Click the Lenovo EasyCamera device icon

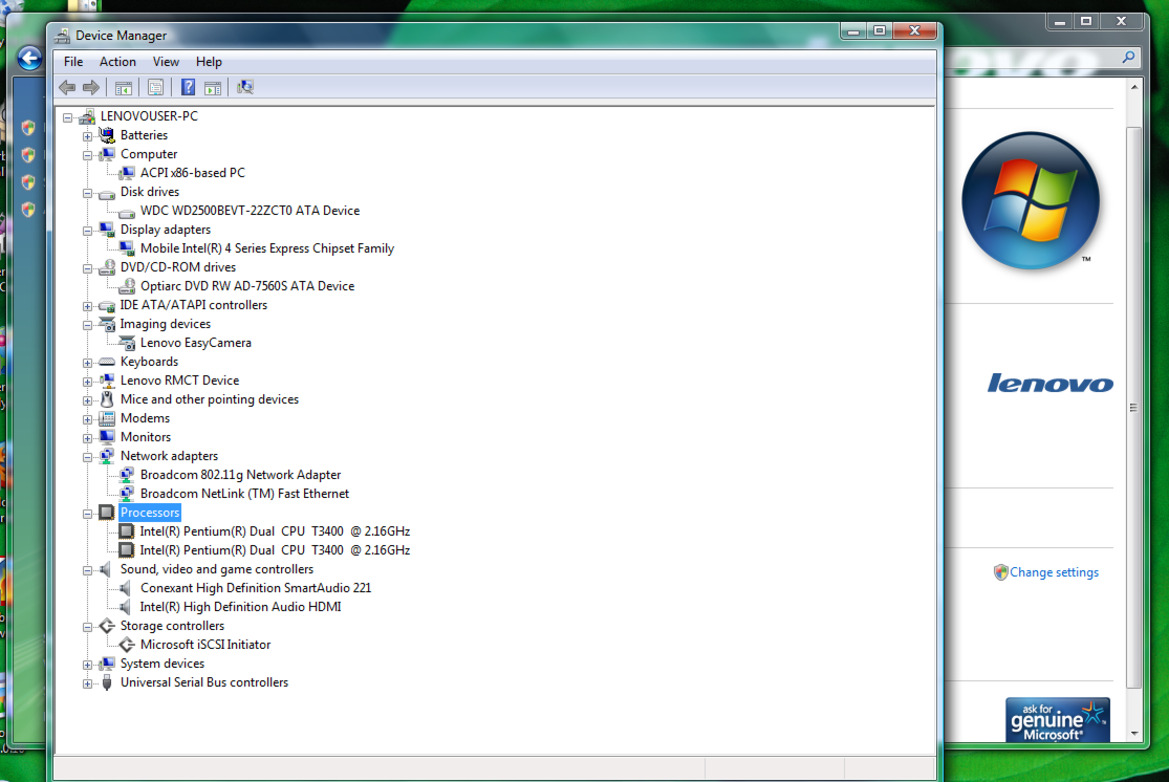tap(127, 343)
